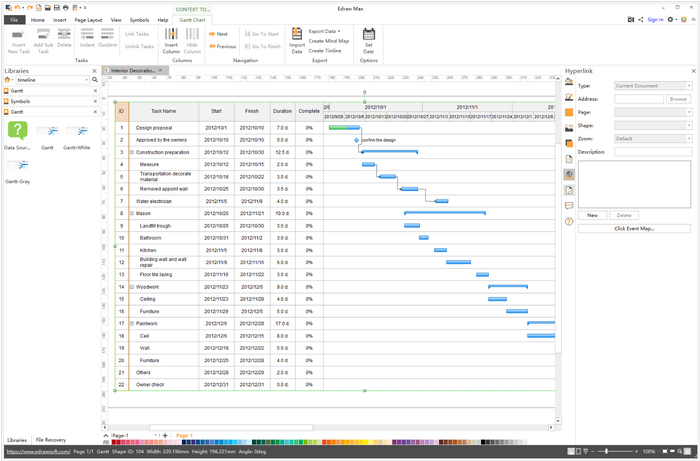
Task: Open the hyperlink Zoom dropdown
Action: [654, 139]
